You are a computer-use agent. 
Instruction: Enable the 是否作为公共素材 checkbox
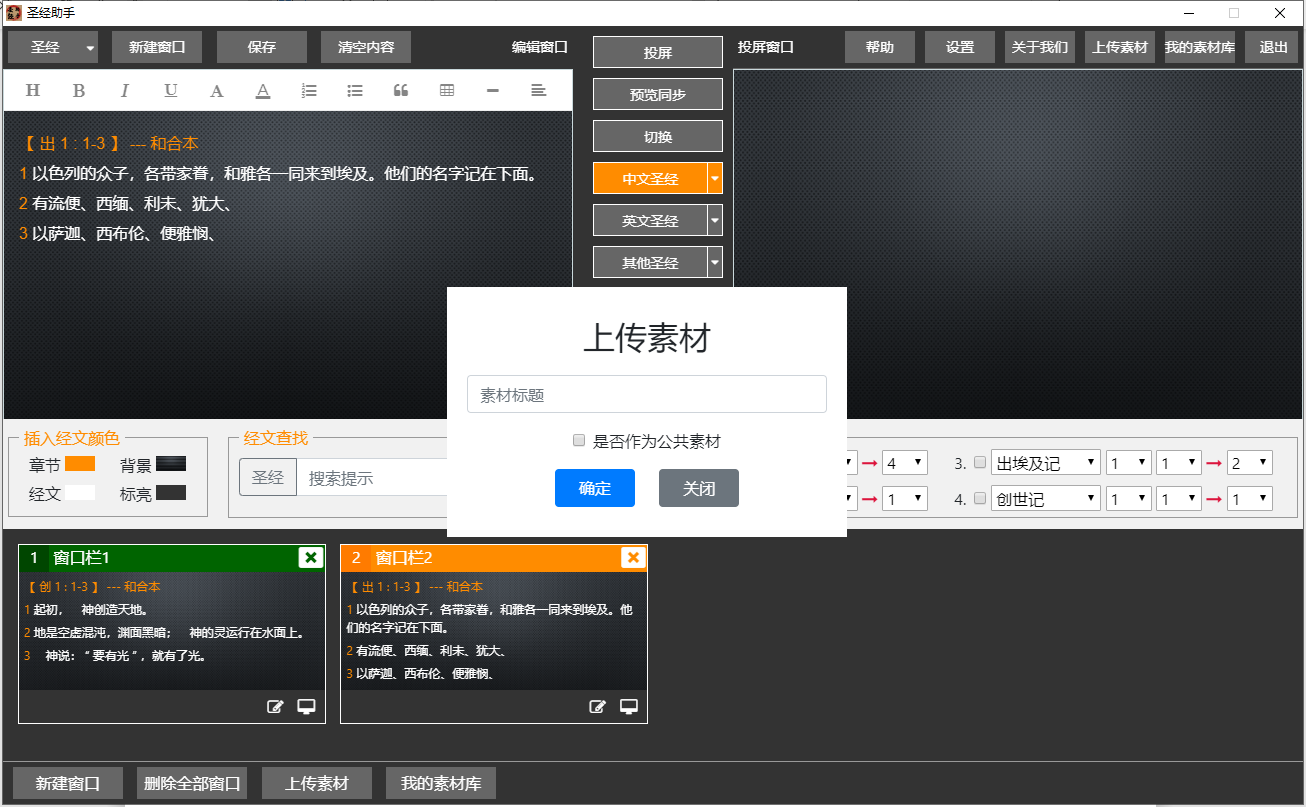tap(579, 441)
